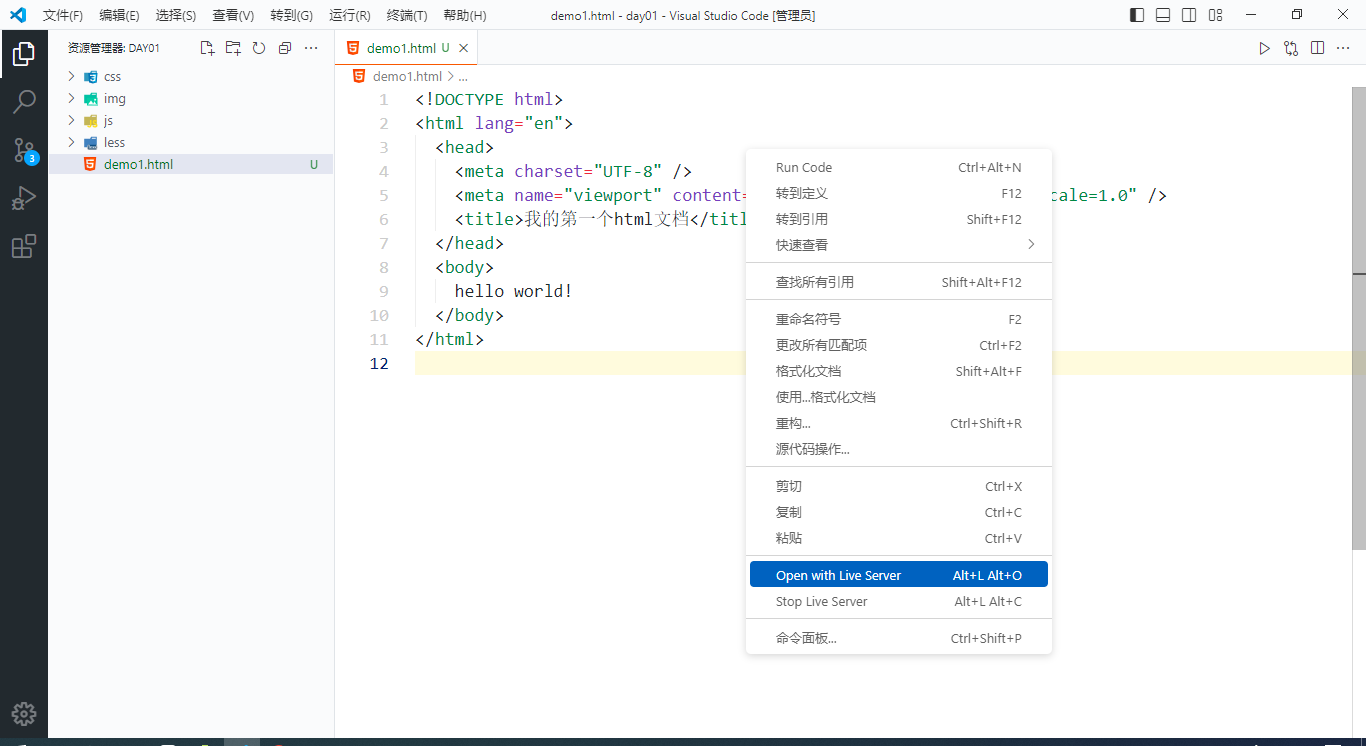Click the VS Code logo icon
Screen dimensions: 1366x746
click(17, 15)
